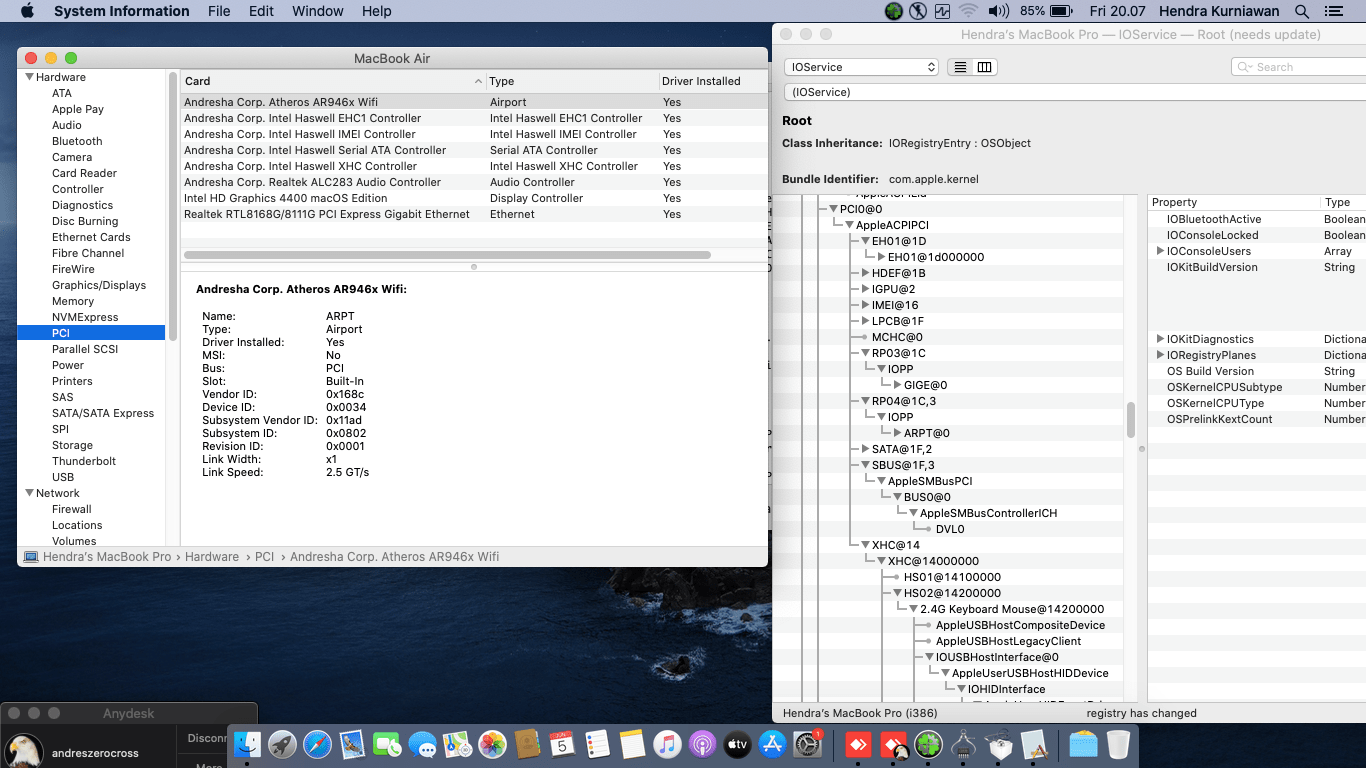
Task: Select the ARPT@0 node in registry tree
Action: 927,433
